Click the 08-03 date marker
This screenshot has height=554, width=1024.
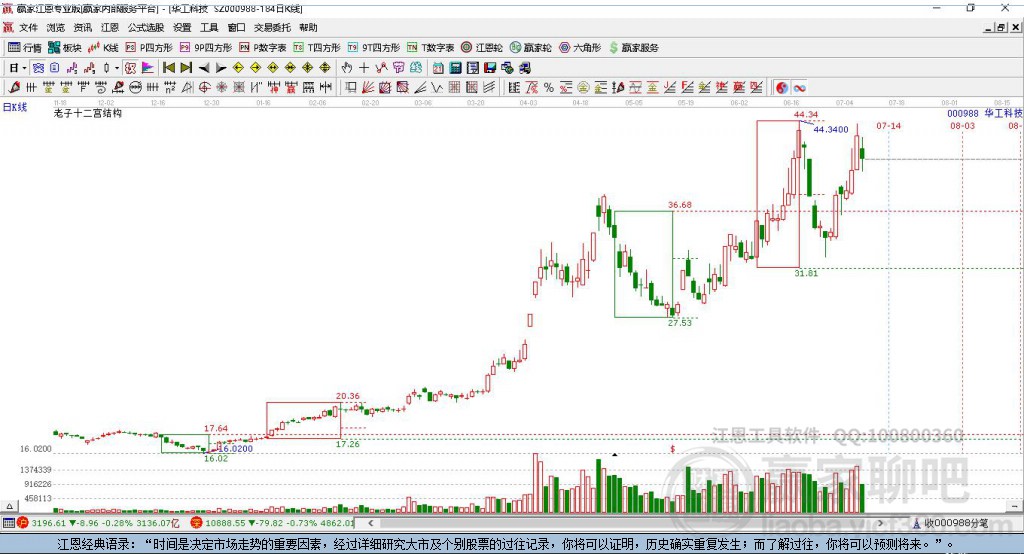(x=963, y=125)
